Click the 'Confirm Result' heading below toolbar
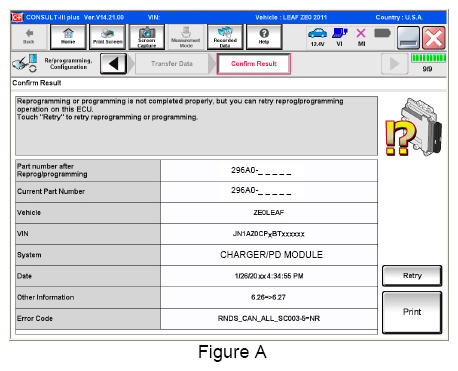458x371 pixels. tap(37, 83)
